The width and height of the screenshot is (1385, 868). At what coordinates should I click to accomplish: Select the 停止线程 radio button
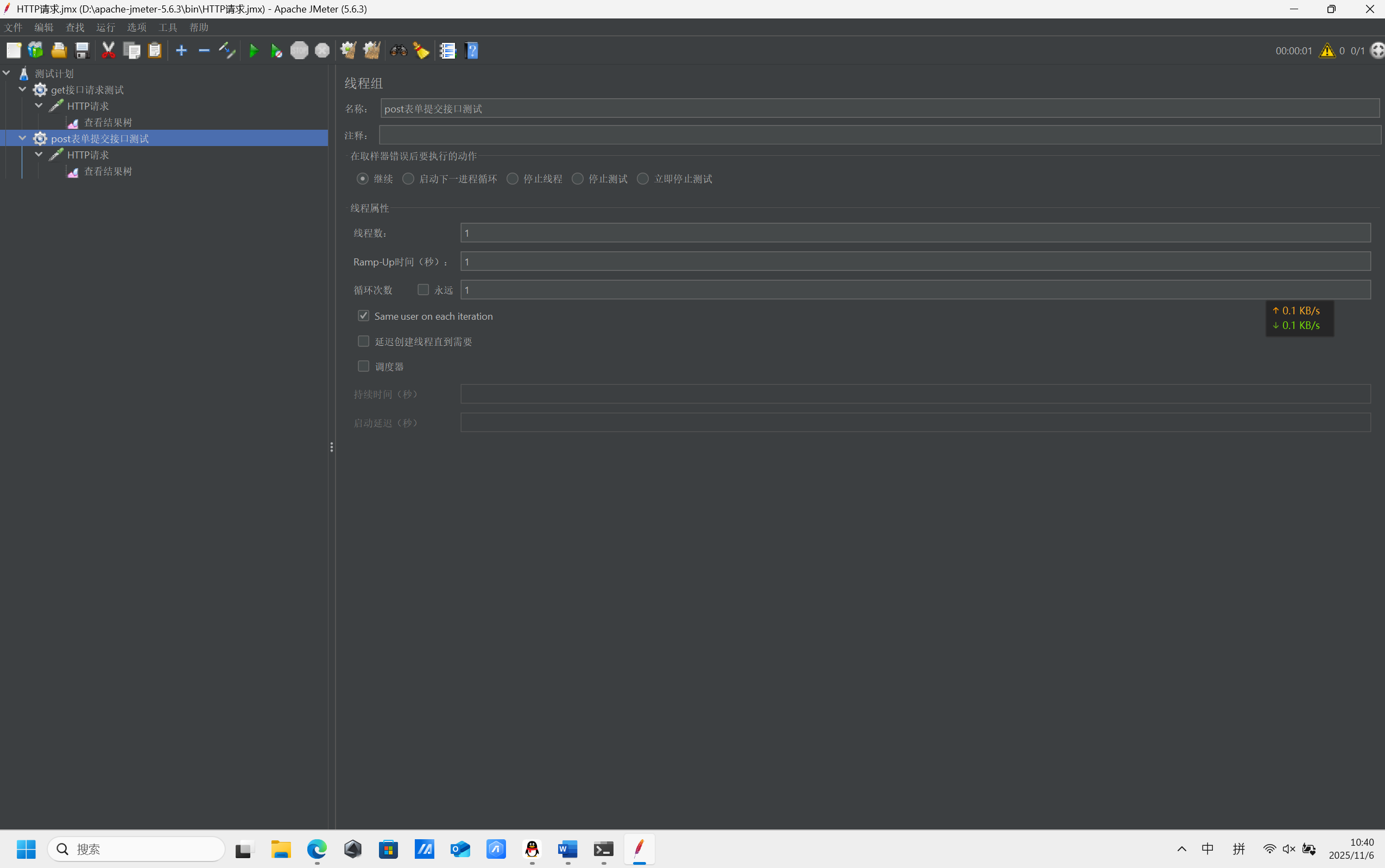[x=513, y=179]
